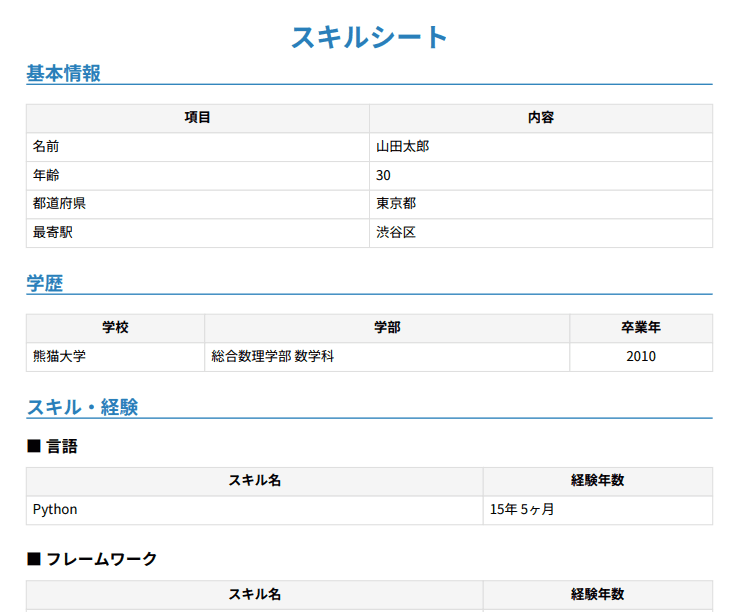Click the 山田太郎 name cell
The image size is (751, 612).
[x=541, y=147]
